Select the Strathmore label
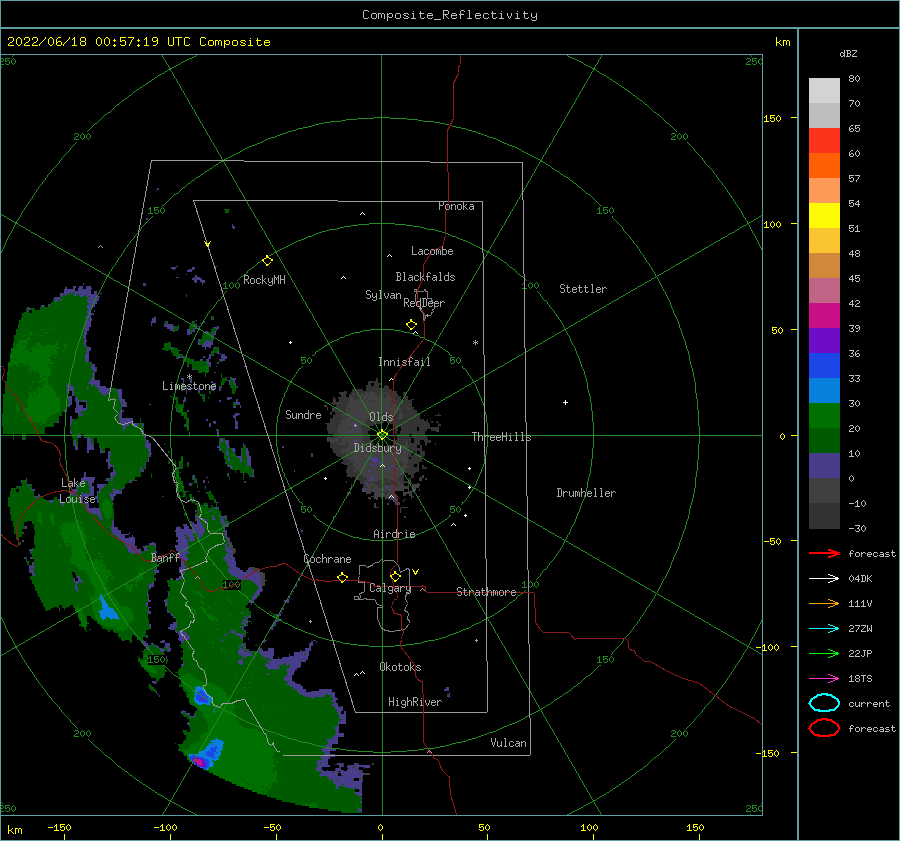This screenshot has width=900, height=841. [x=486, y=592]
